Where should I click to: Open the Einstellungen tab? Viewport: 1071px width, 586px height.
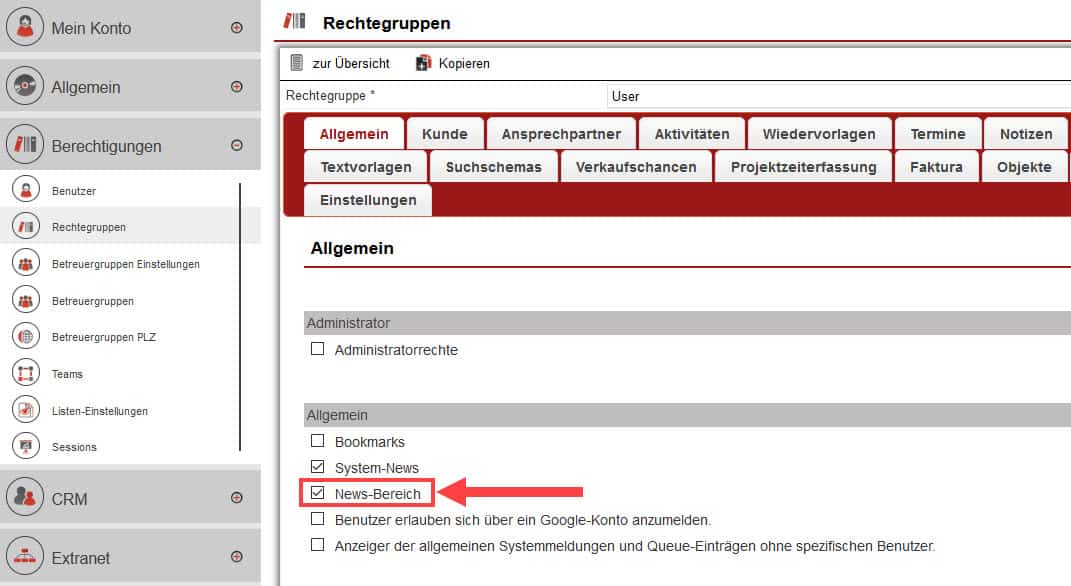(x=368, y=200)
